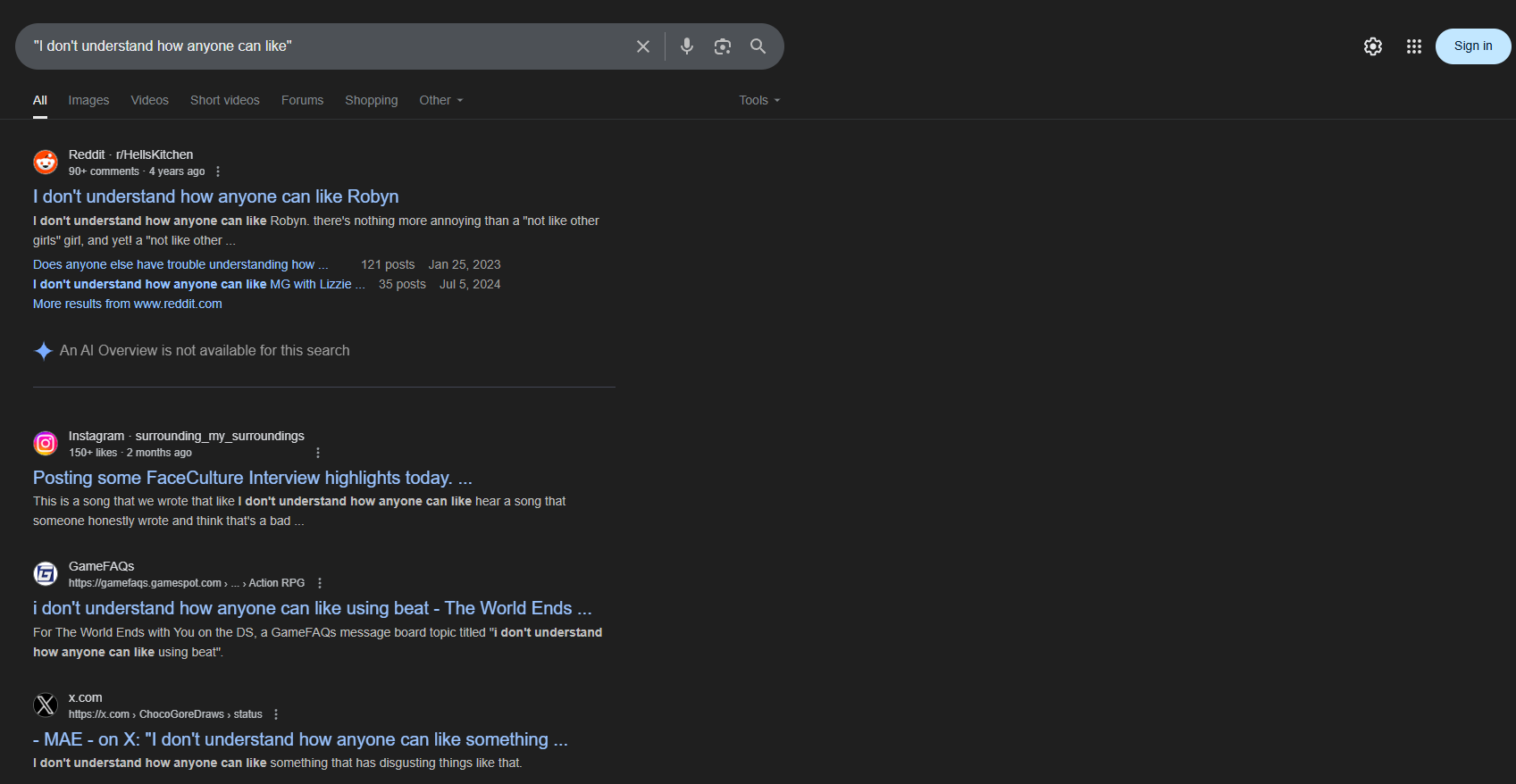
Task: Click the X.com favicon icon
Action: click(x=46, y=705)
